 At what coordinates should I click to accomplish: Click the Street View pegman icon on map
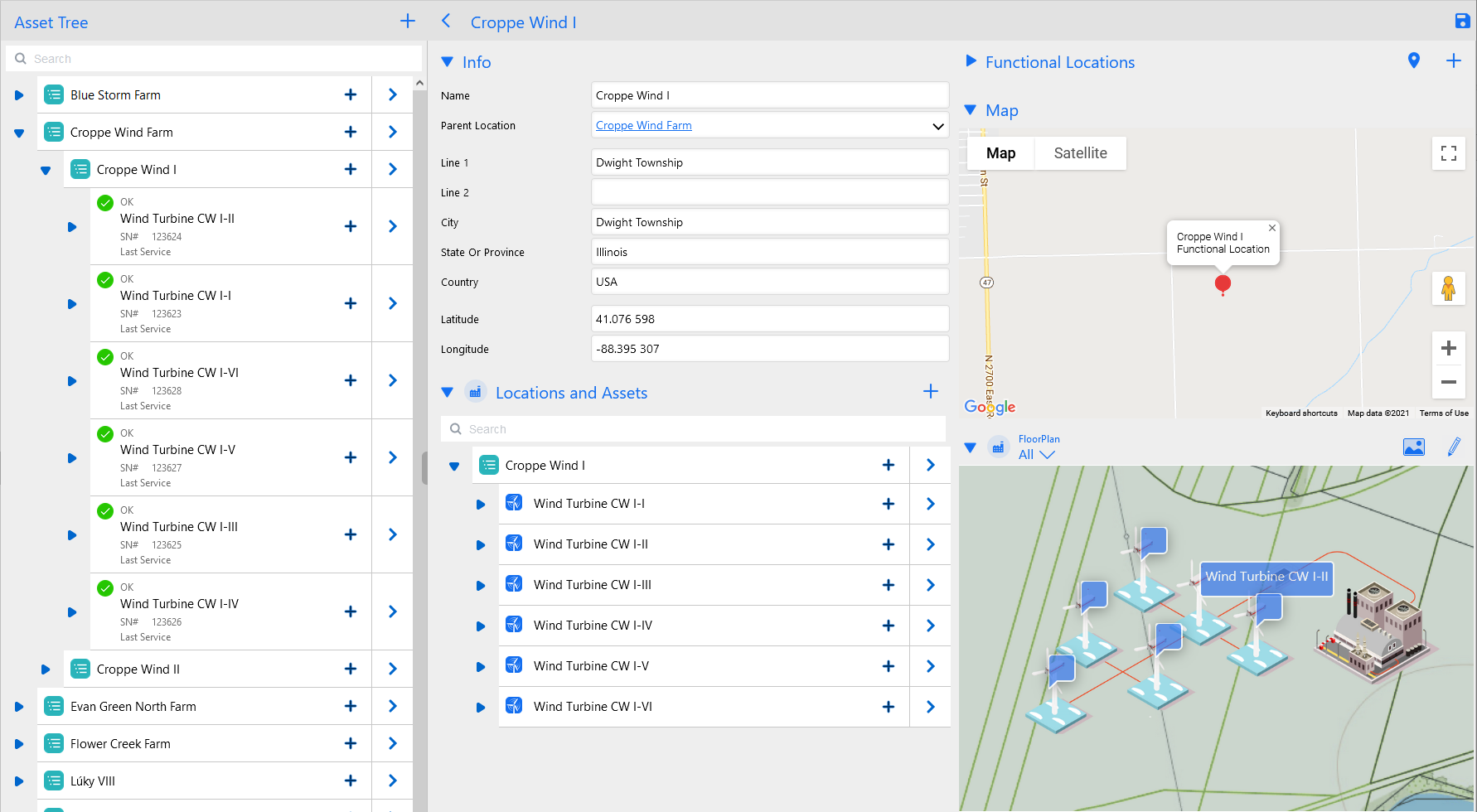pyautogui.click(x=1449, y=288)
